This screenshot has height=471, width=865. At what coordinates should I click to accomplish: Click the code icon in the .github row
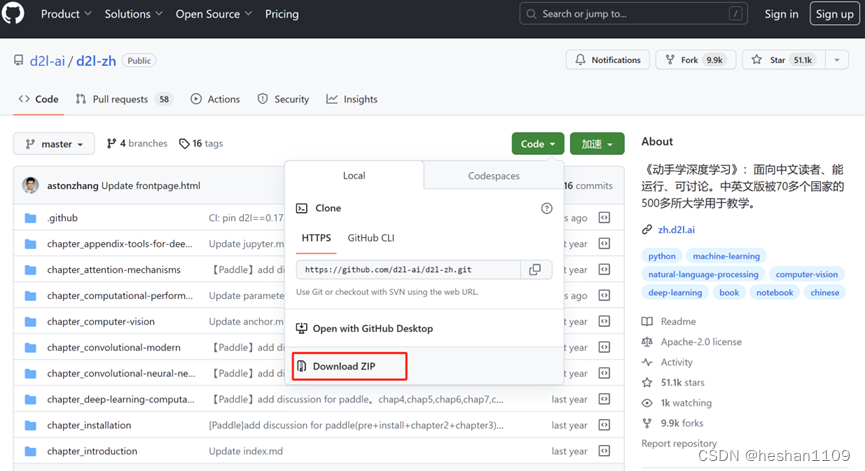point(605,218)
